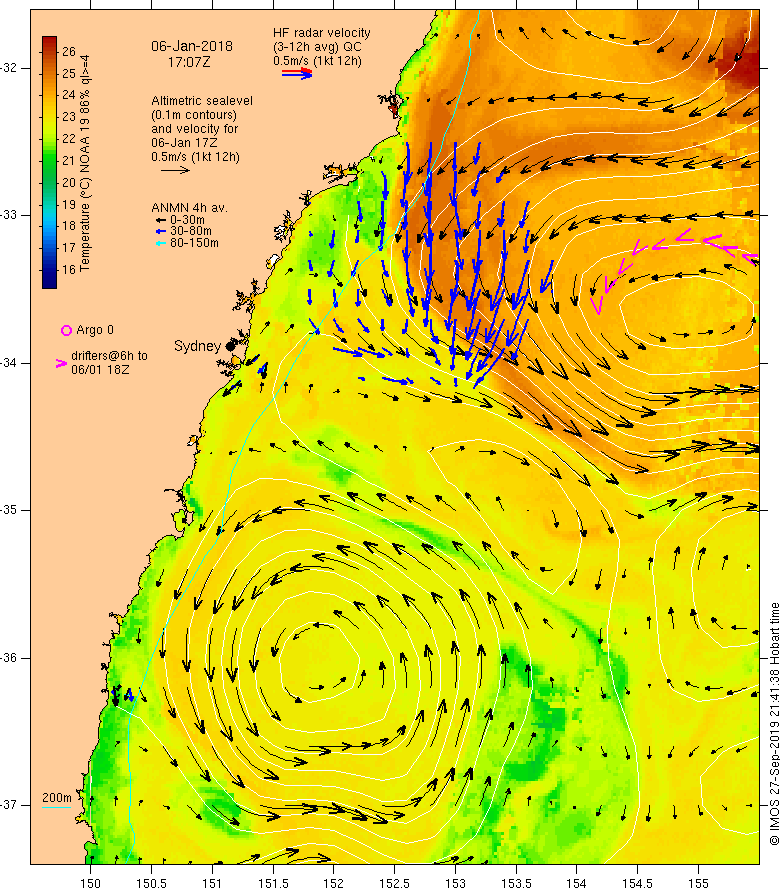Click the cyan 200m legend line
This screenshot has width=780, height=890.
[x=56, y=807]
